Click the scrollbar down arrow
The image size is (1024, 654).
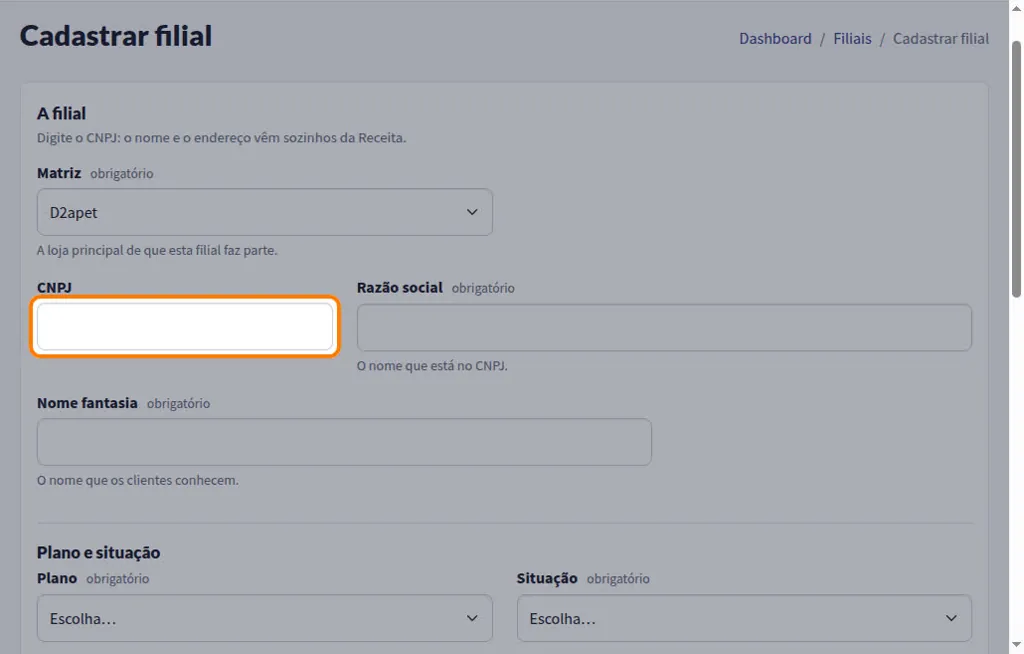[x=1016, y=646]
